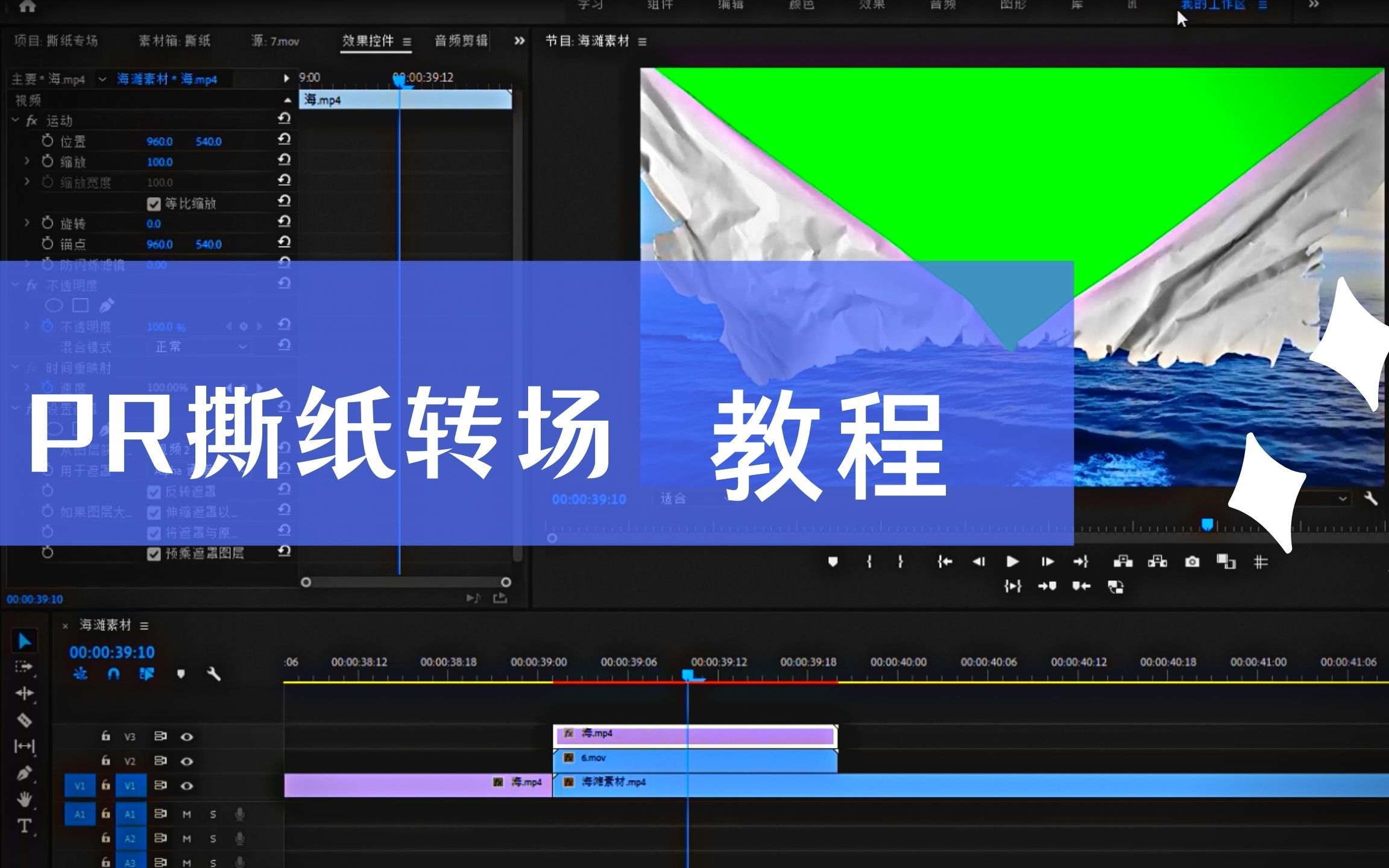Toggle animation stopwatch for Position
The image size is (1389, 868).
click(x=48, y=141)
